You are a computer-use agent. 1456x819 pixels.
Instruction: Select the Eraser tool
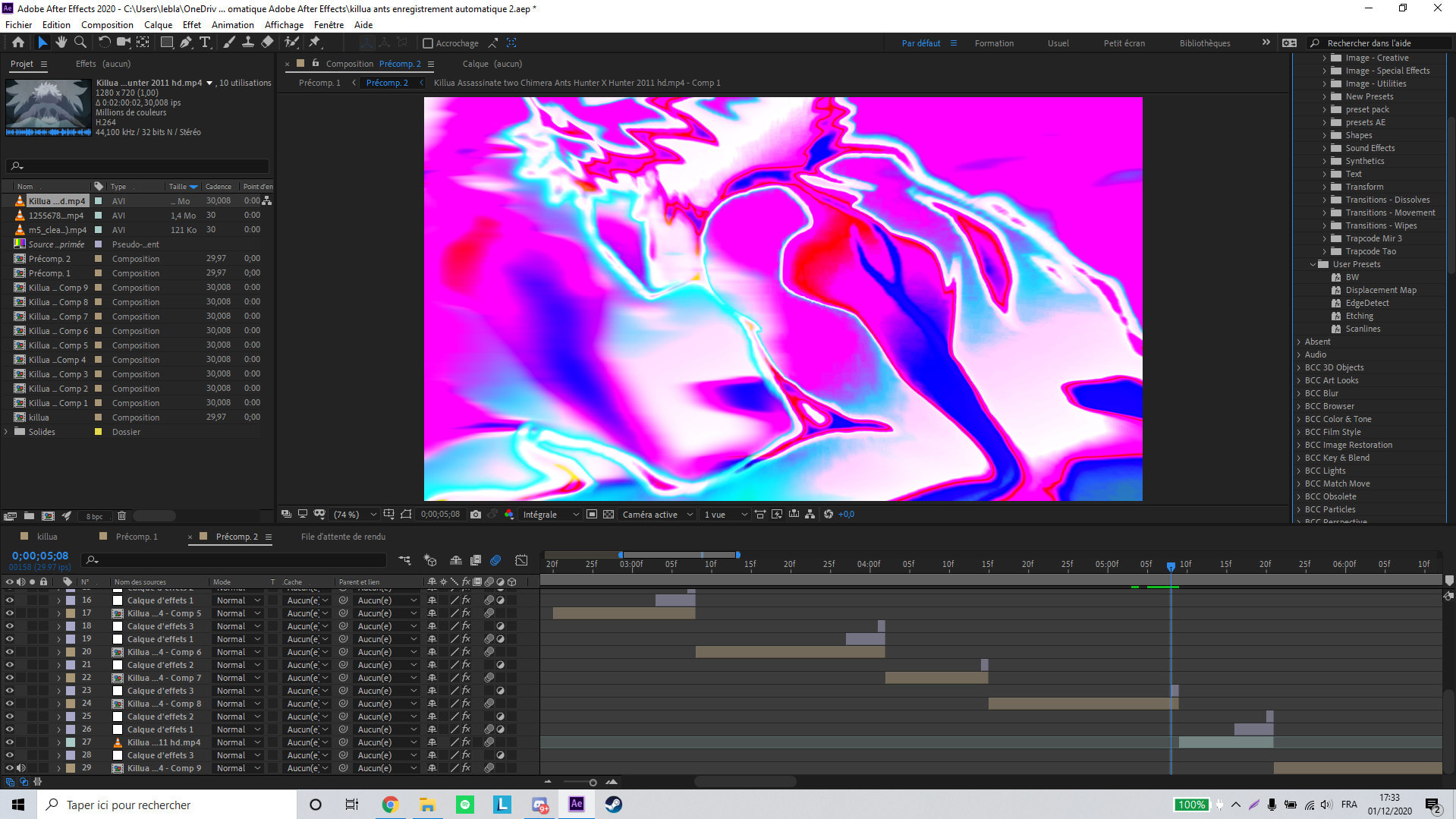pos(267,43)
